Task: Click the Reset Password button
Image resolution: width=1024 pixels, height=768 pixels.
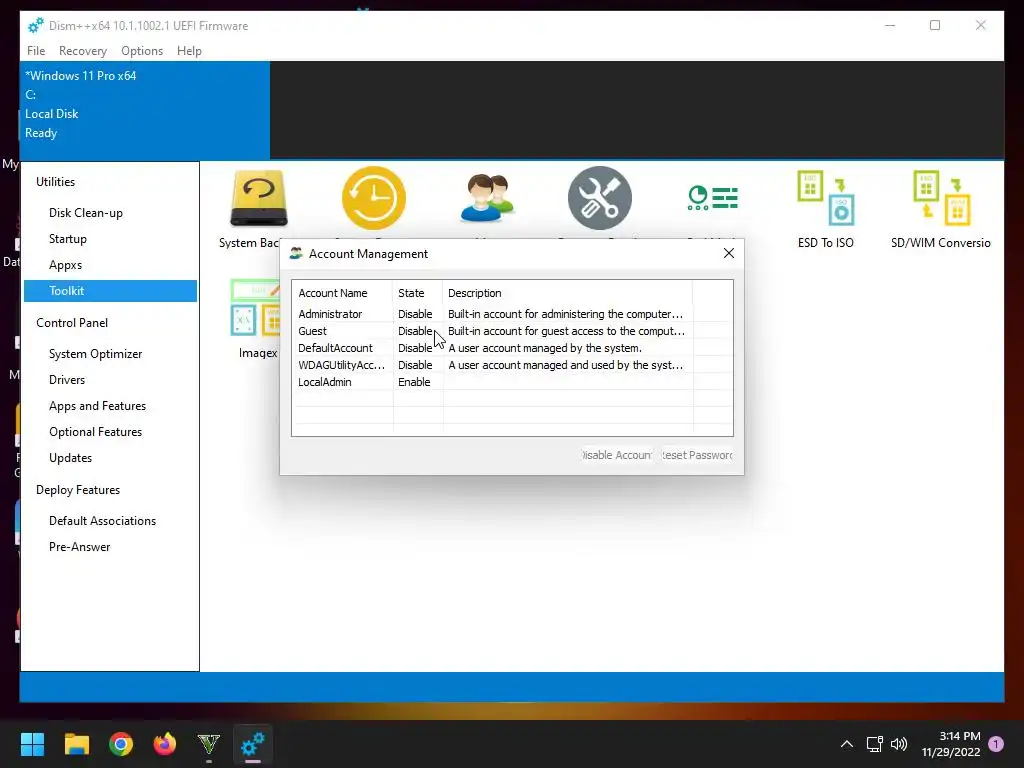Action: (x=696, y=455)
